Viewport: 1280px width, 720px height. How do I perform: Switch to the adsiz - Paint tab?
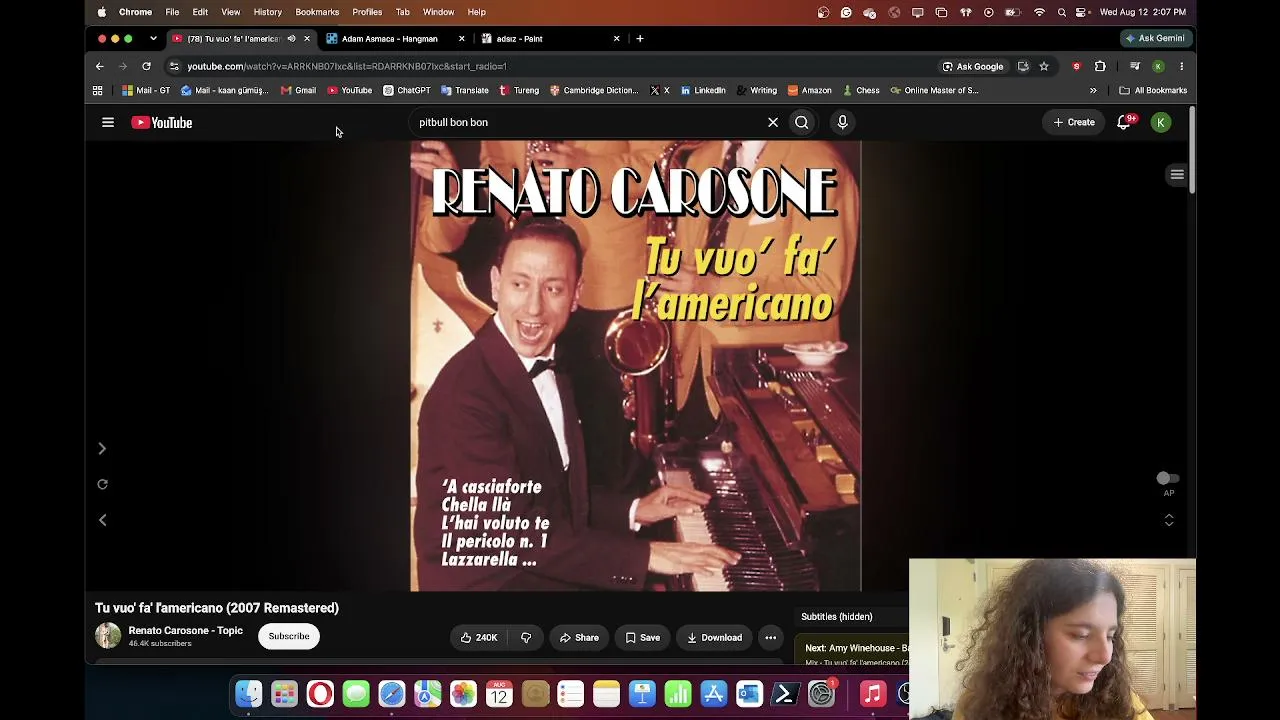click(551, 39)
